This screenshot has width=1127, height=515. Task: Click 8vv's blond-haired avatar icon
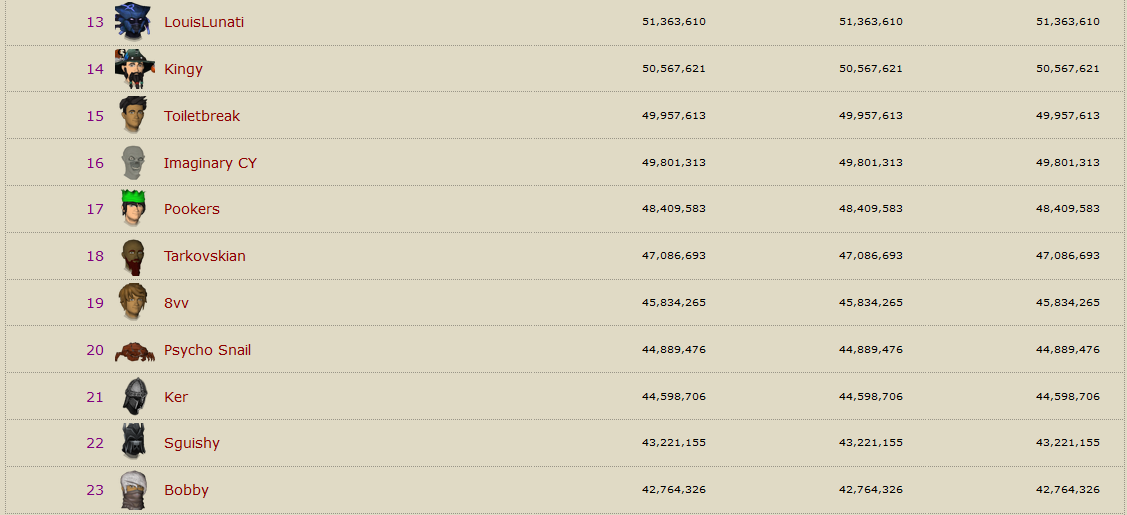(133, 302)
